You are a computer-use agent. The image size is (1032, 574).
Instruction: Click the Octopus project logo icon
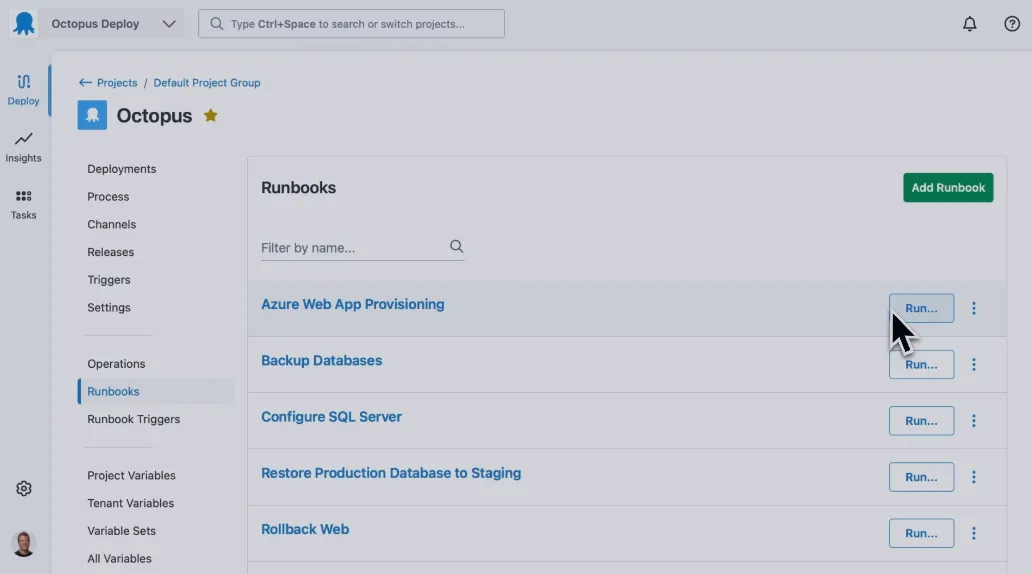tap(92, 116)
